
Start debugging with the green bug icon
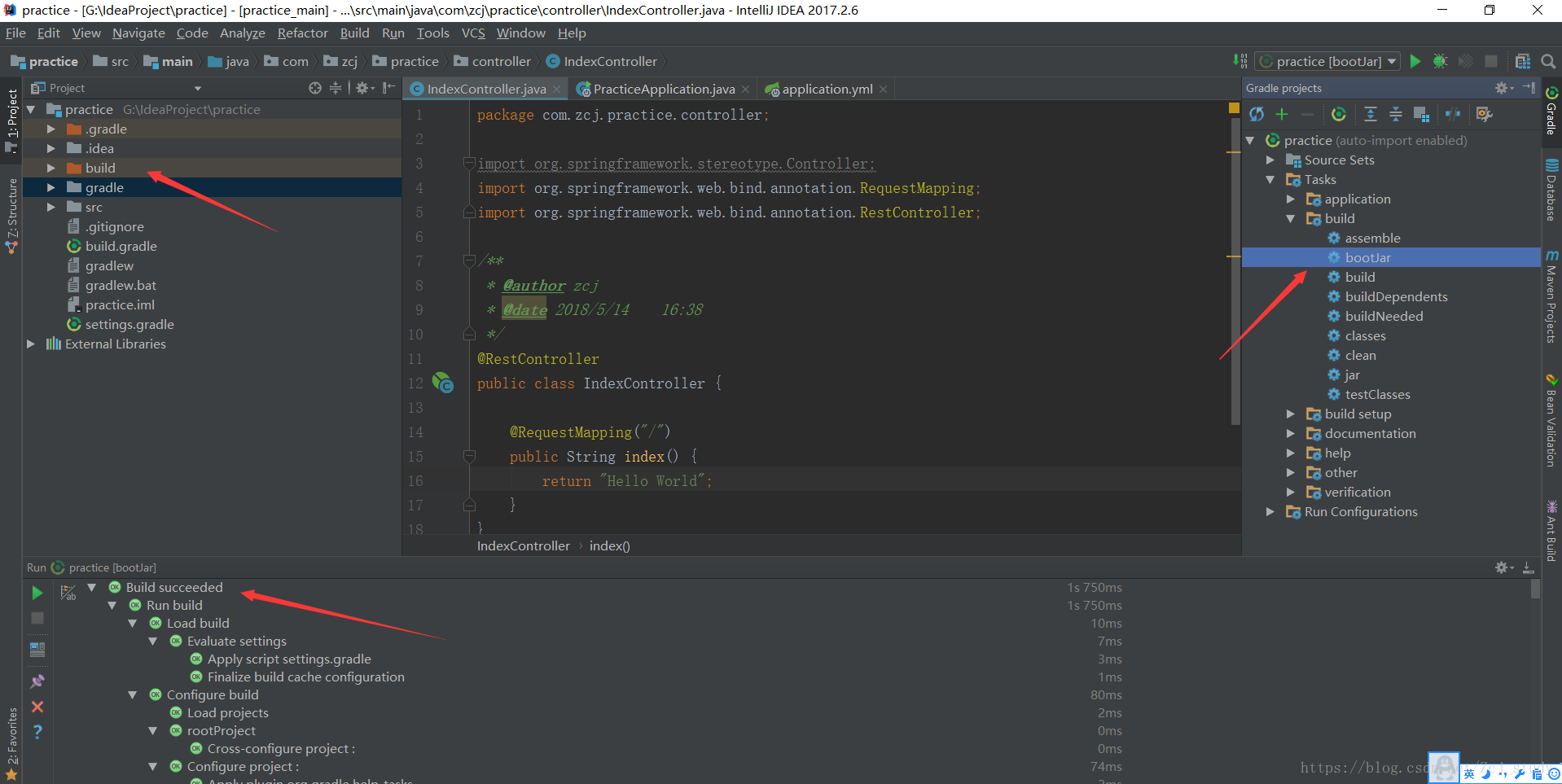tap(1441, 61)
